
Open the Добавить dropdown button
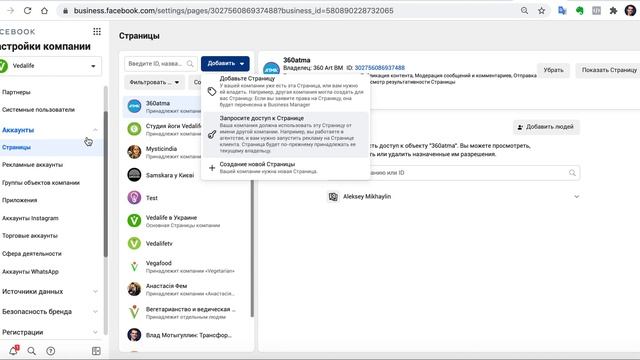tap(225, 64)
